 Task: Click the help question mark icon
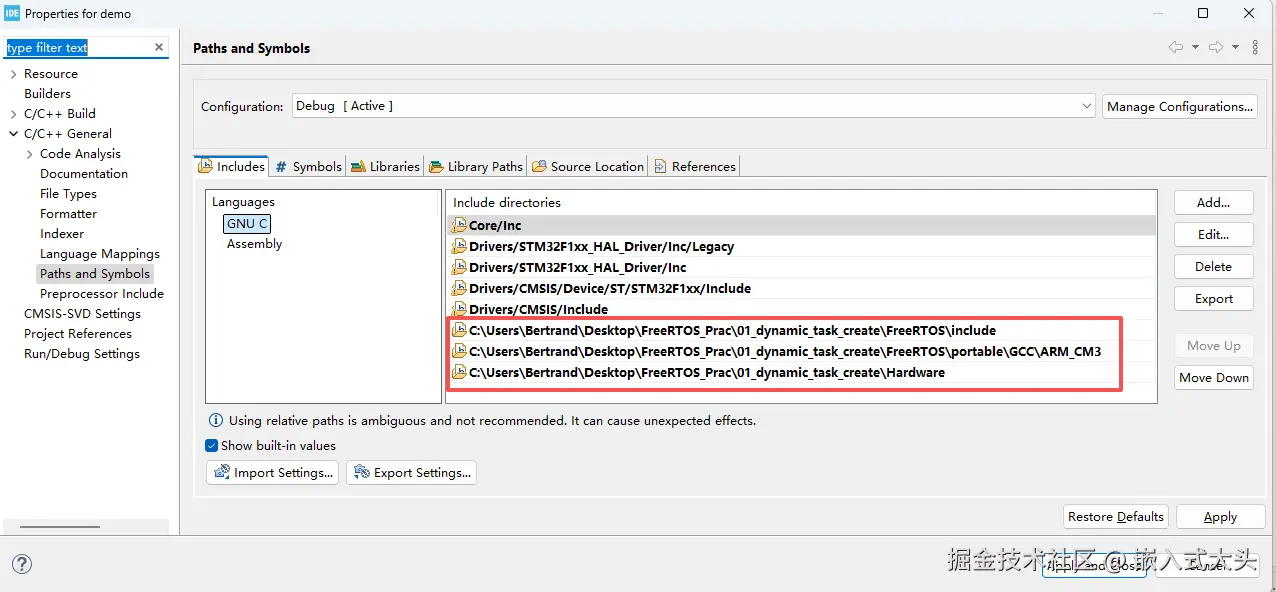[21, 564]
